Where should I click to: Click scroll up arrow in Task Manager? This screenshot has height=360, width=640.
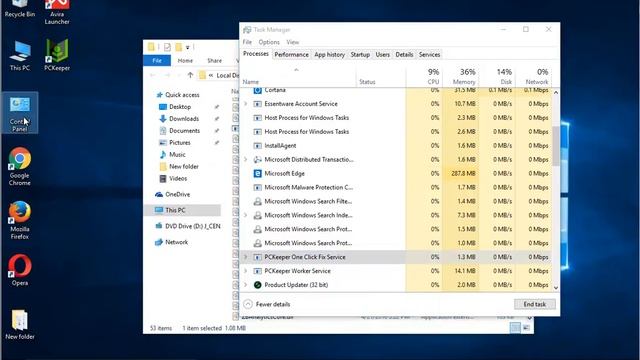pos(556,93)
